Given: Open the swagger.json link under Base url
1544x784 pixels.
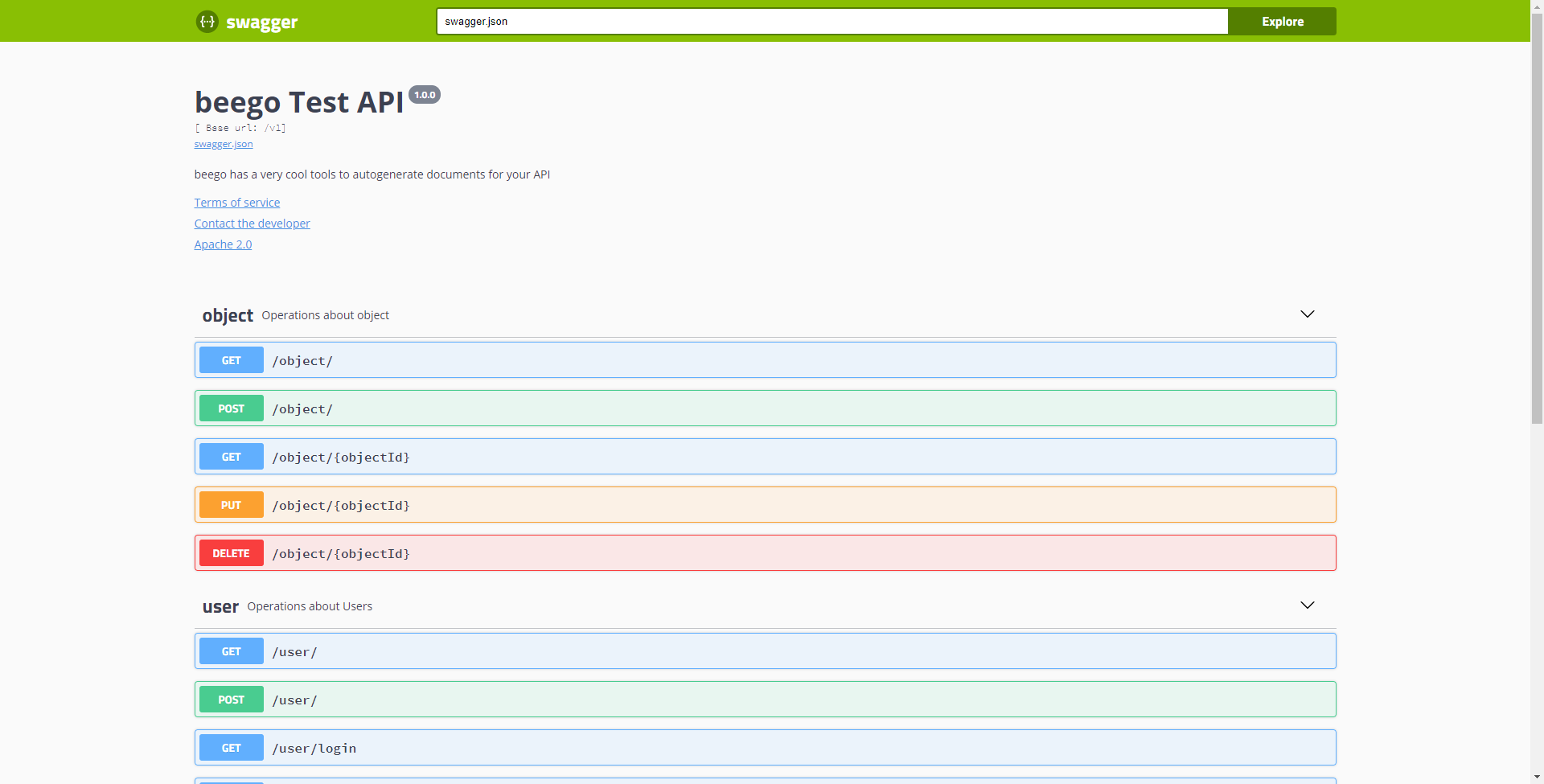Looking at the screenshot, I should point(224,144).
